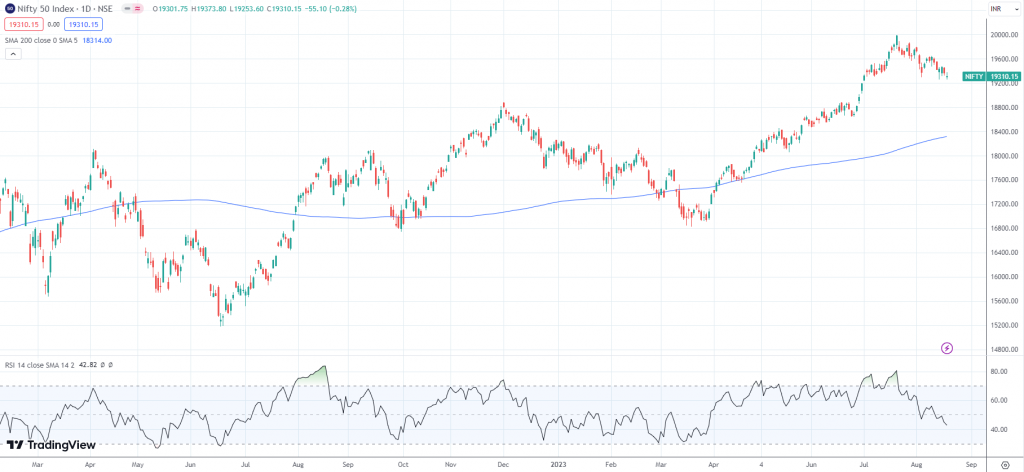1024x472 pixels.
Task: Click the open value O19301.75
Action: [170, 8]
